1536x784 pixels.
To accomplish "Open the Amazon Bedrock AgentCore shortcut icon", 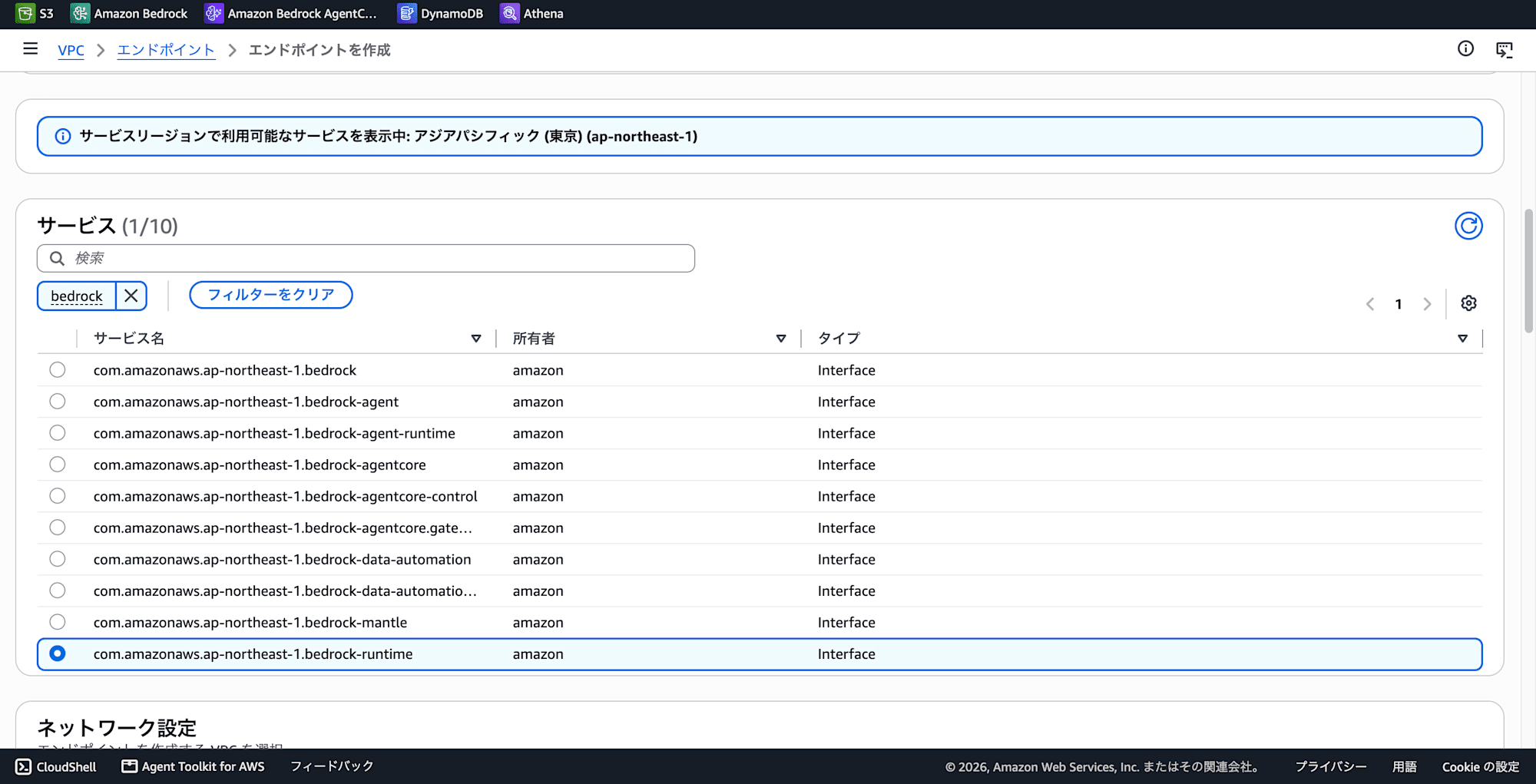I will click(214, 13).
